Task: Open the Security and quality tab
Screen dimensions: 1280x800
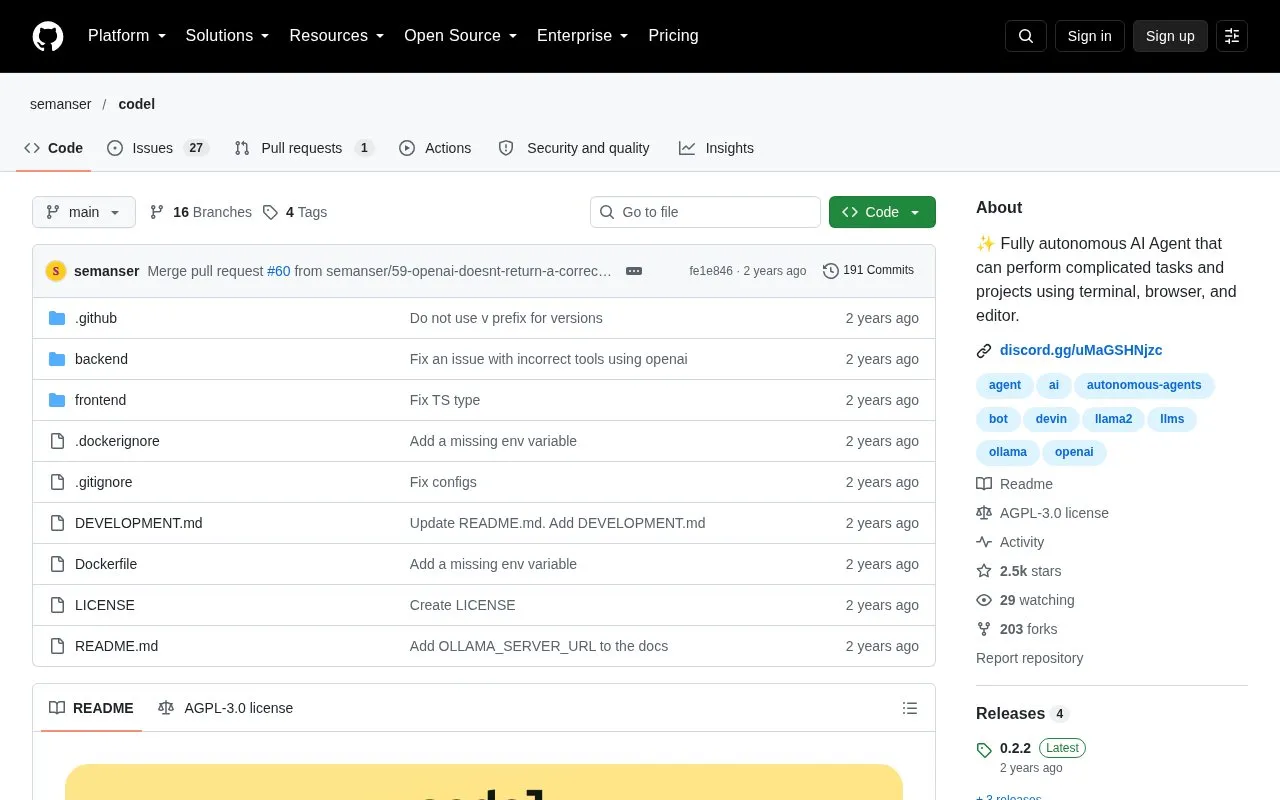Action: click(x=574, y=148)
